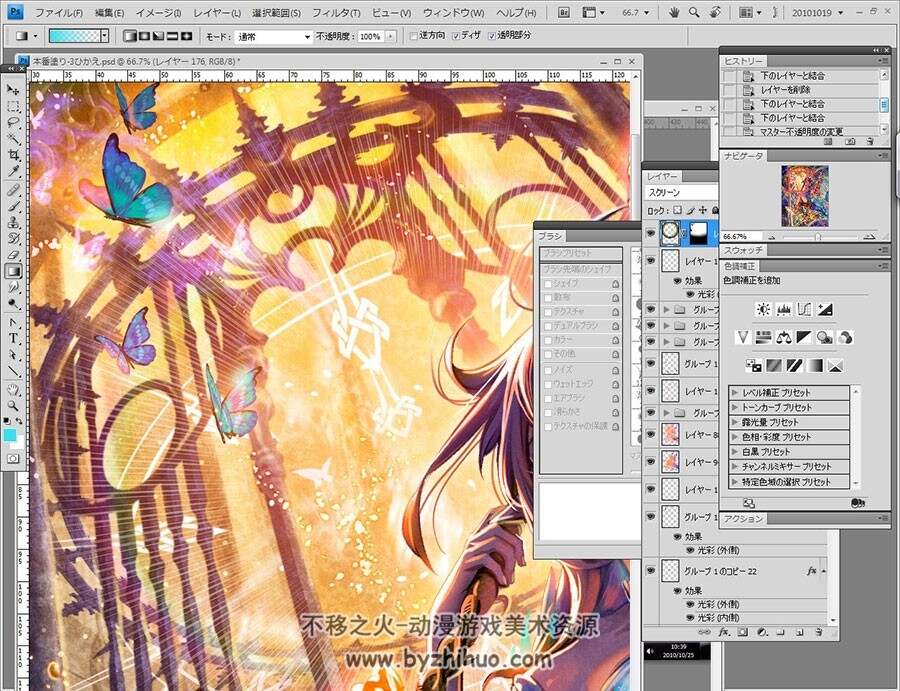This screenshot has width=900, height=691.
Task: Select the Clone Stamp tool
Action: tap(13, 222)
